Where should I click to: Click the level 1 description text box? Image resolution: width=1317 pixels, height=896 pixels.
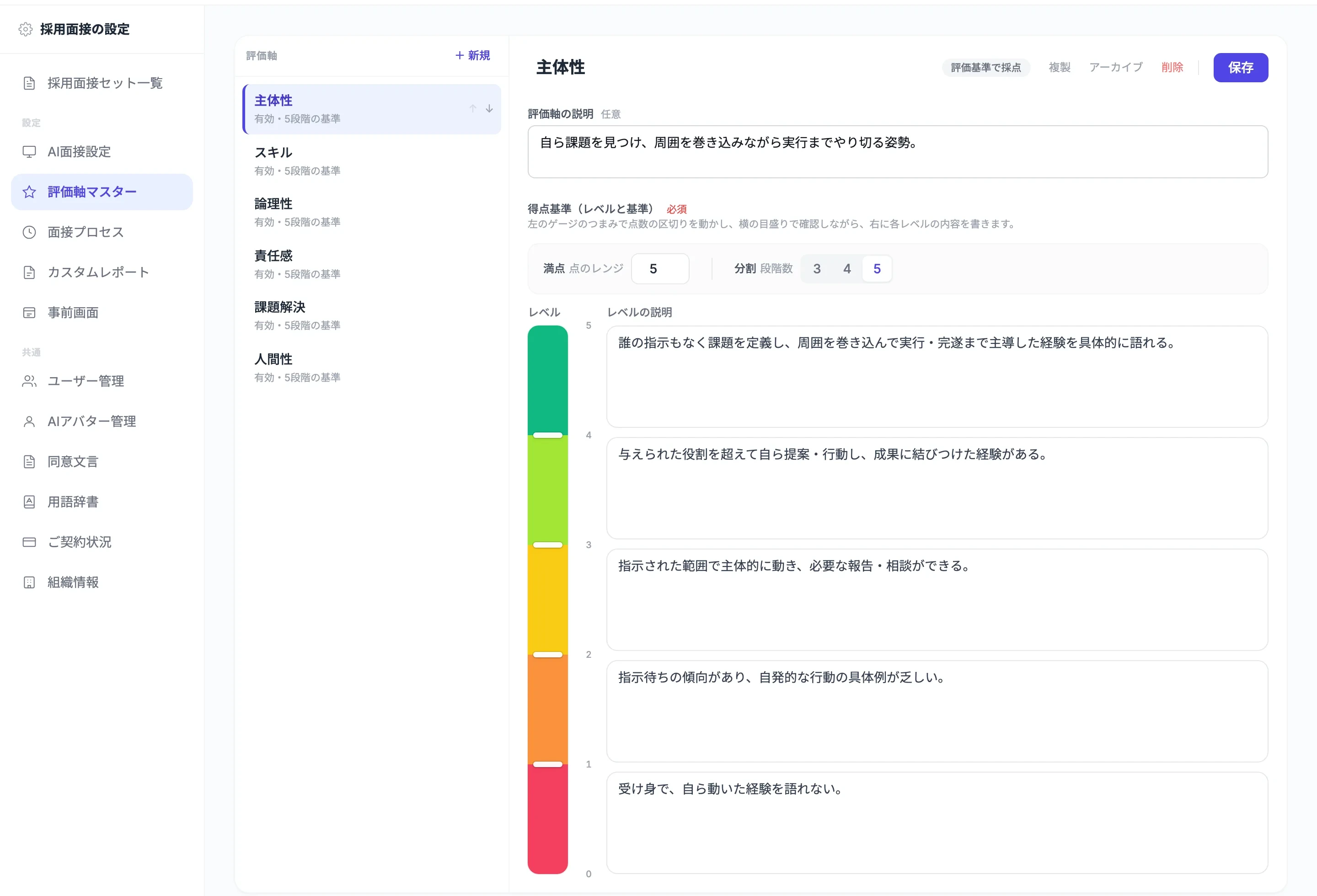(x=937, y=823)
